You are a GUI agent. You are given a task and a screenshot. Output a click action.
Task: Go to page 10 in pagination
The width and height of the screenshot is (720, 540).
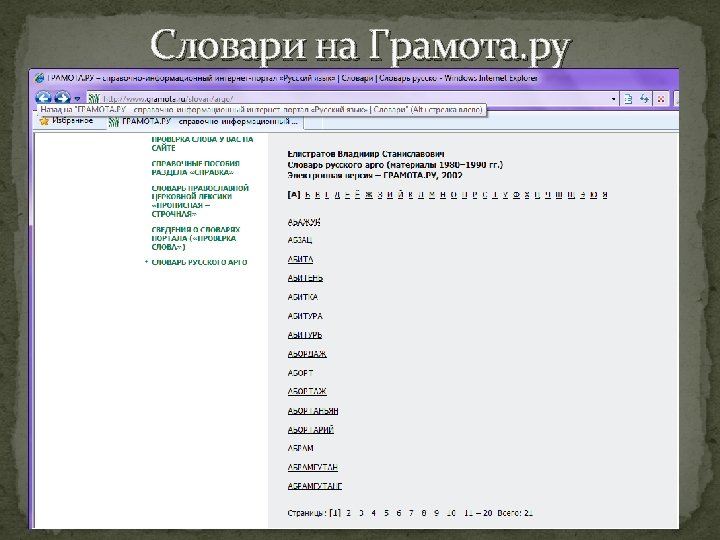pos(451,513)
